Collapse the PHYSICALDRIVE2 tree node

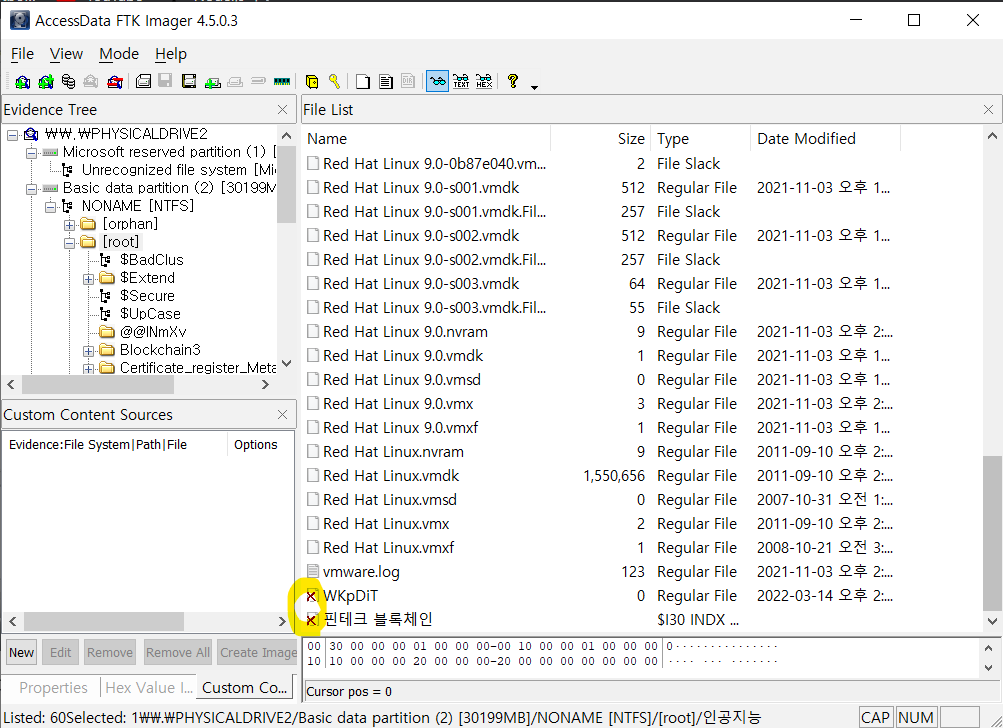[12, 134]
